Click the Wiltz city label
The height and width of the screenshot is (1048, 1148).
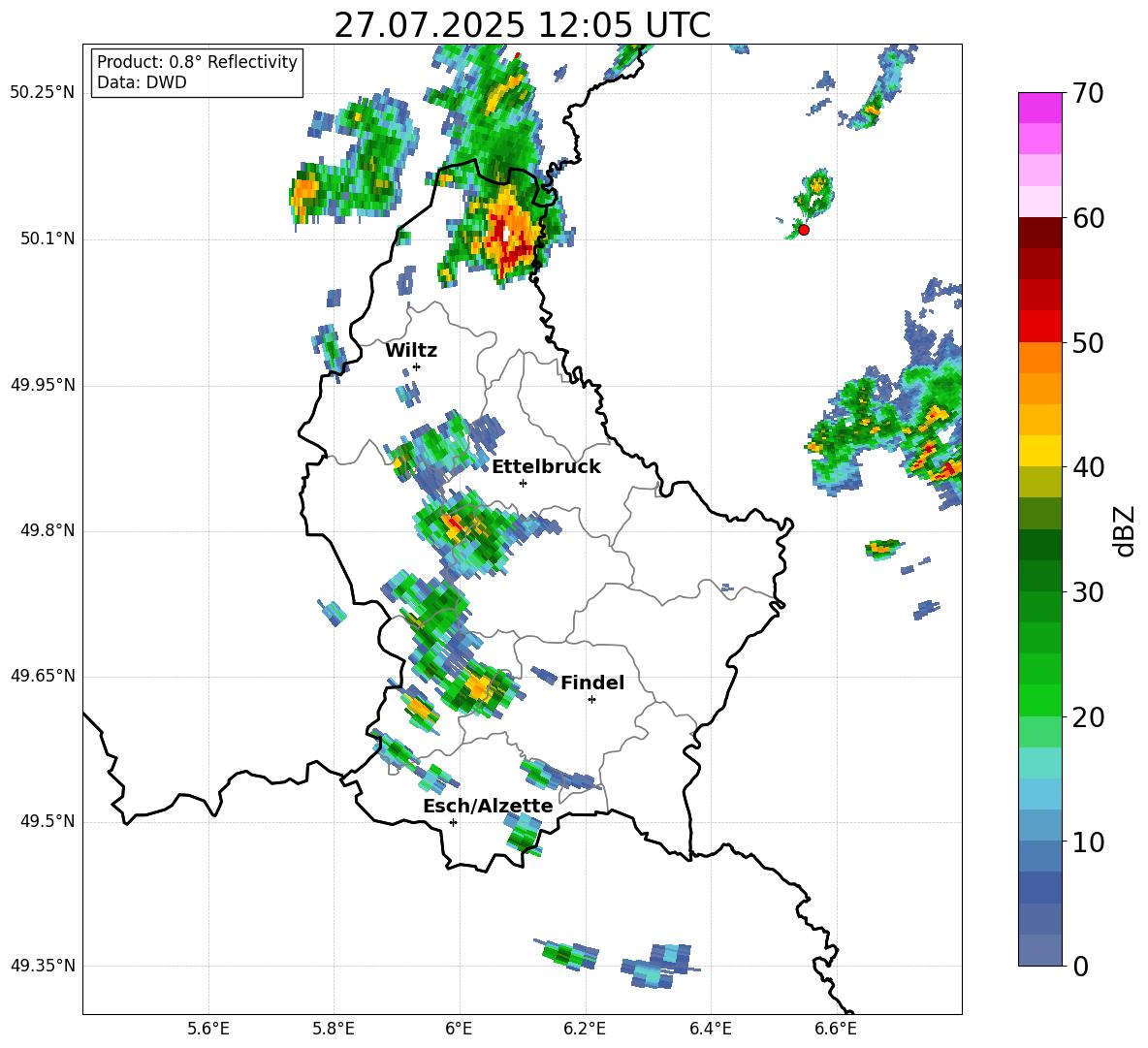pos(411,351)
